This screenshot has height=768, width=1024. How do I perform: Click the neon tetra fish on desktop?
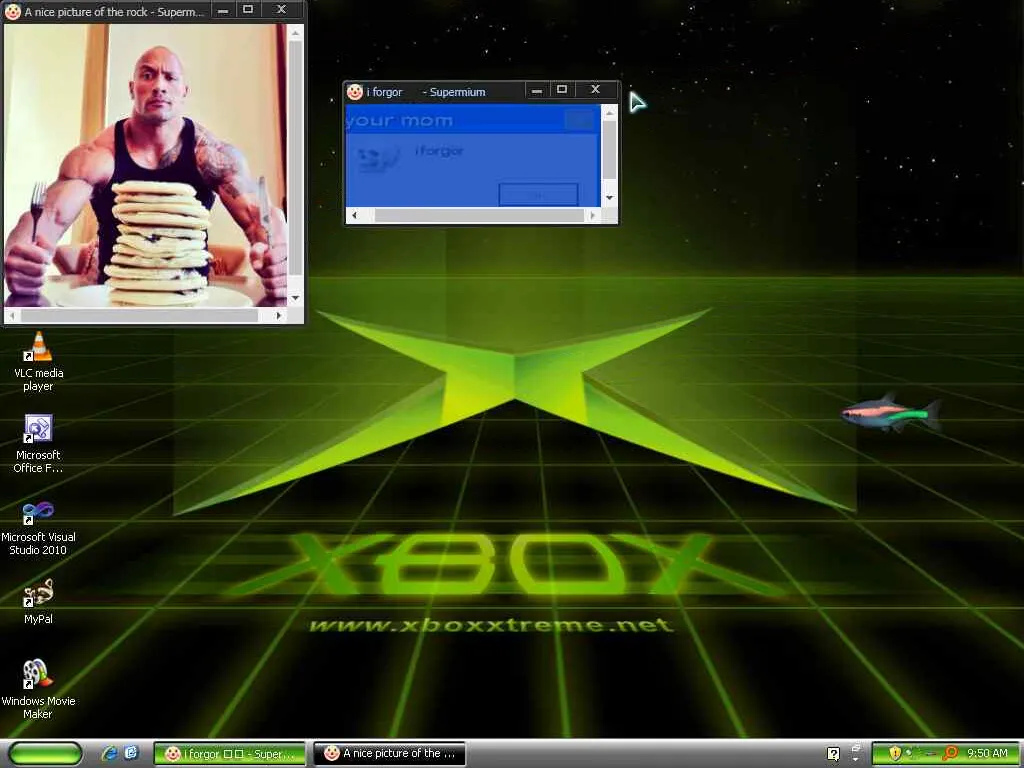890,413
